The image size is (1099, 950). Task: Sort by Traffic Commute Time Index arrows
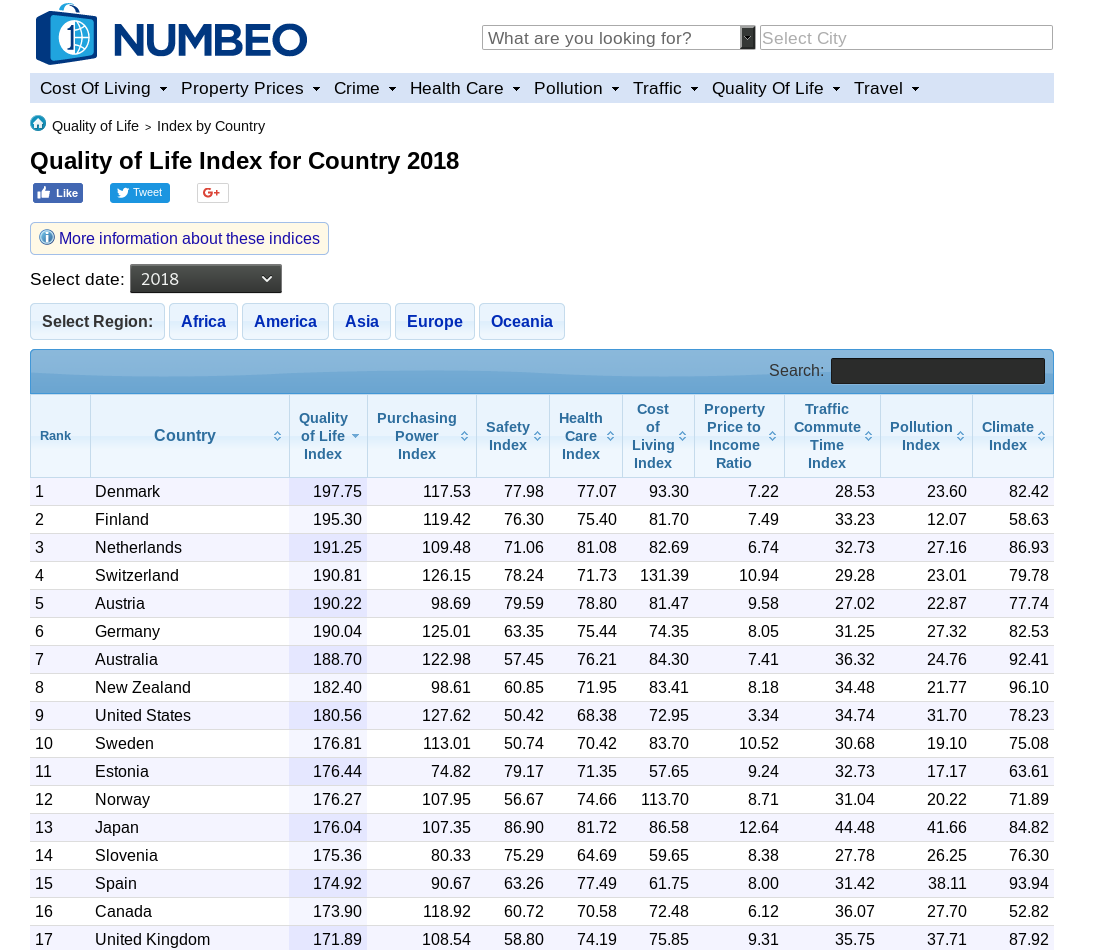point(868,436)
